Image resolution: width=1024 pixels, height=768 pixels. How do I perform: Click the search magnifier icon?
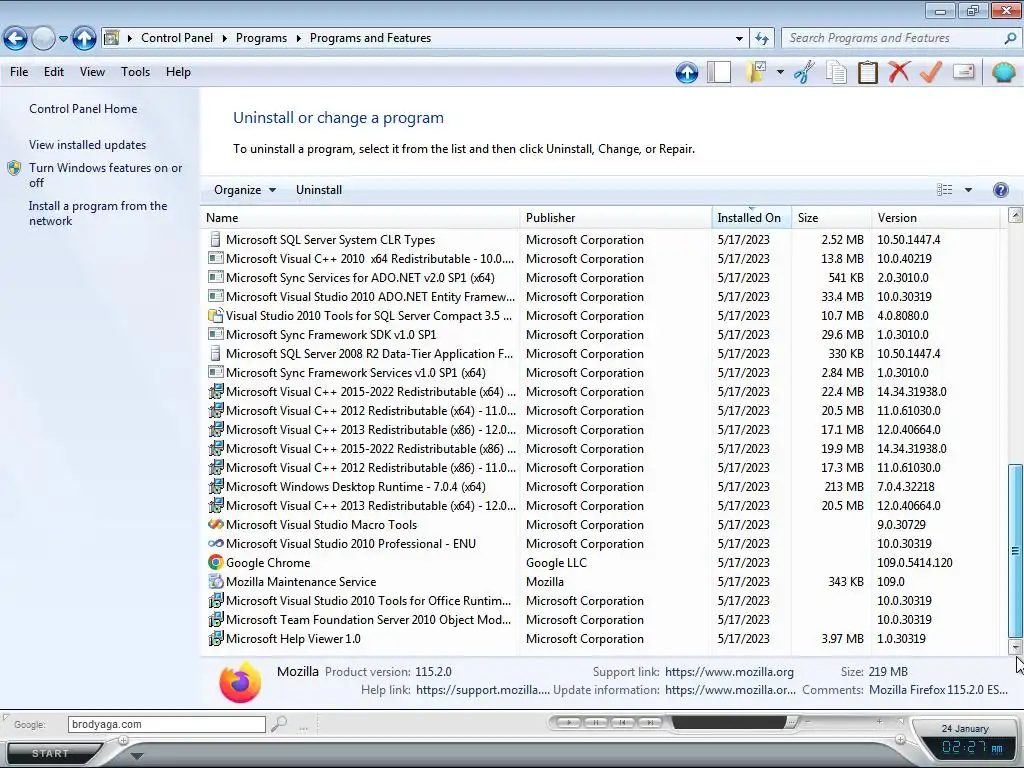click(x=1010, y=38)
